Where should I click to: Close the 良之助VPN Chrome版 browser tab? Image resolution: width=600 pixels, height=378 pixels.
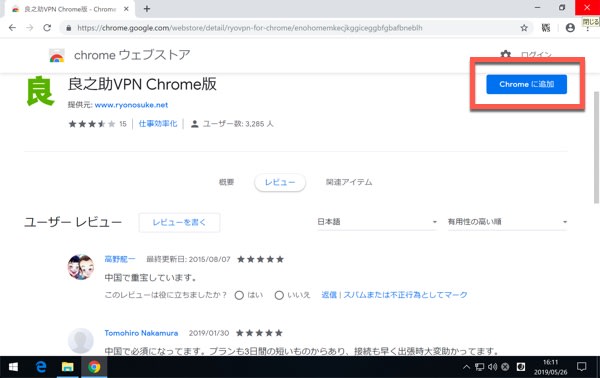(x=126, y=9)
